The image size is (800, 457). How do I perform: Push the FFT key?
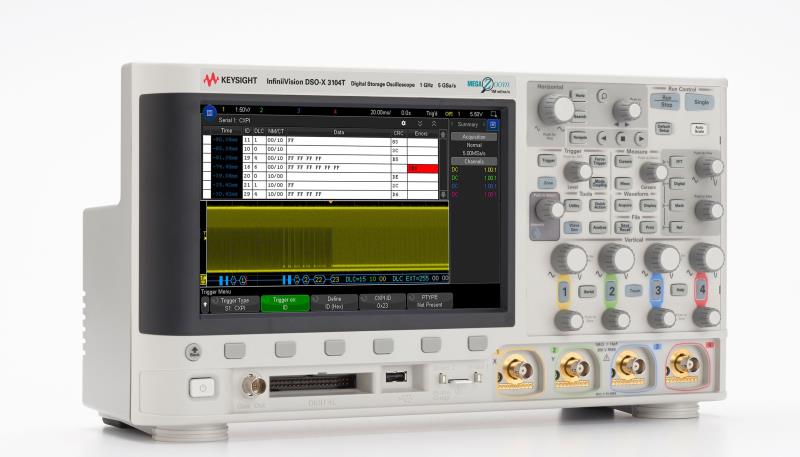tap(679, 162)
